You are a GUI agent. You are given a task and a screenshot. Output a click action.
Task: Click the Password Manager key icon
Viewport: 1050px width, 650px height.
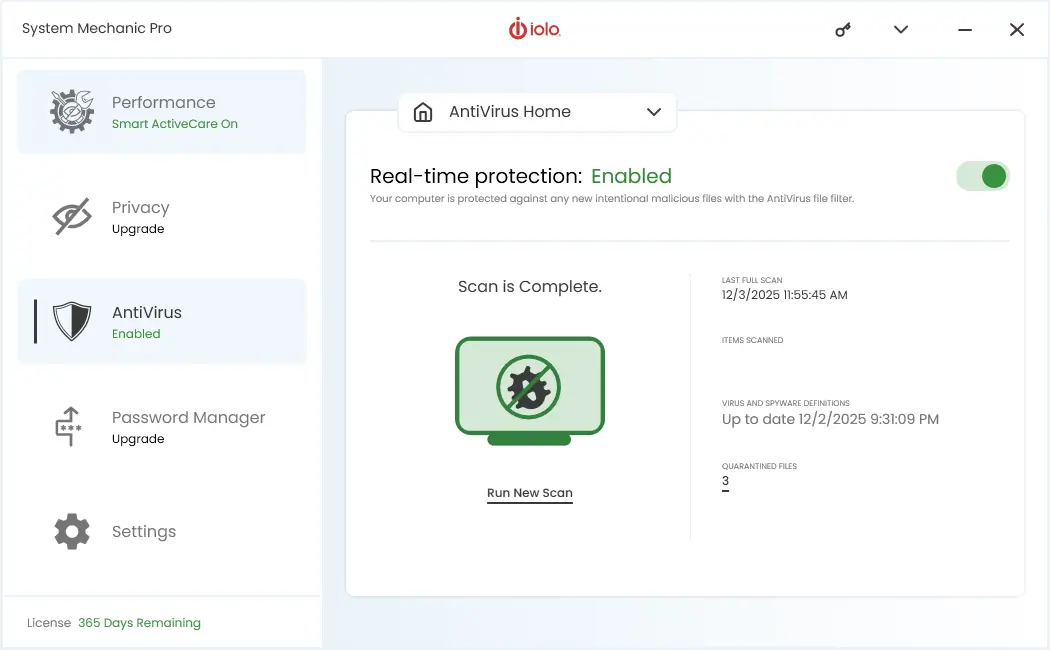point(70,427)
